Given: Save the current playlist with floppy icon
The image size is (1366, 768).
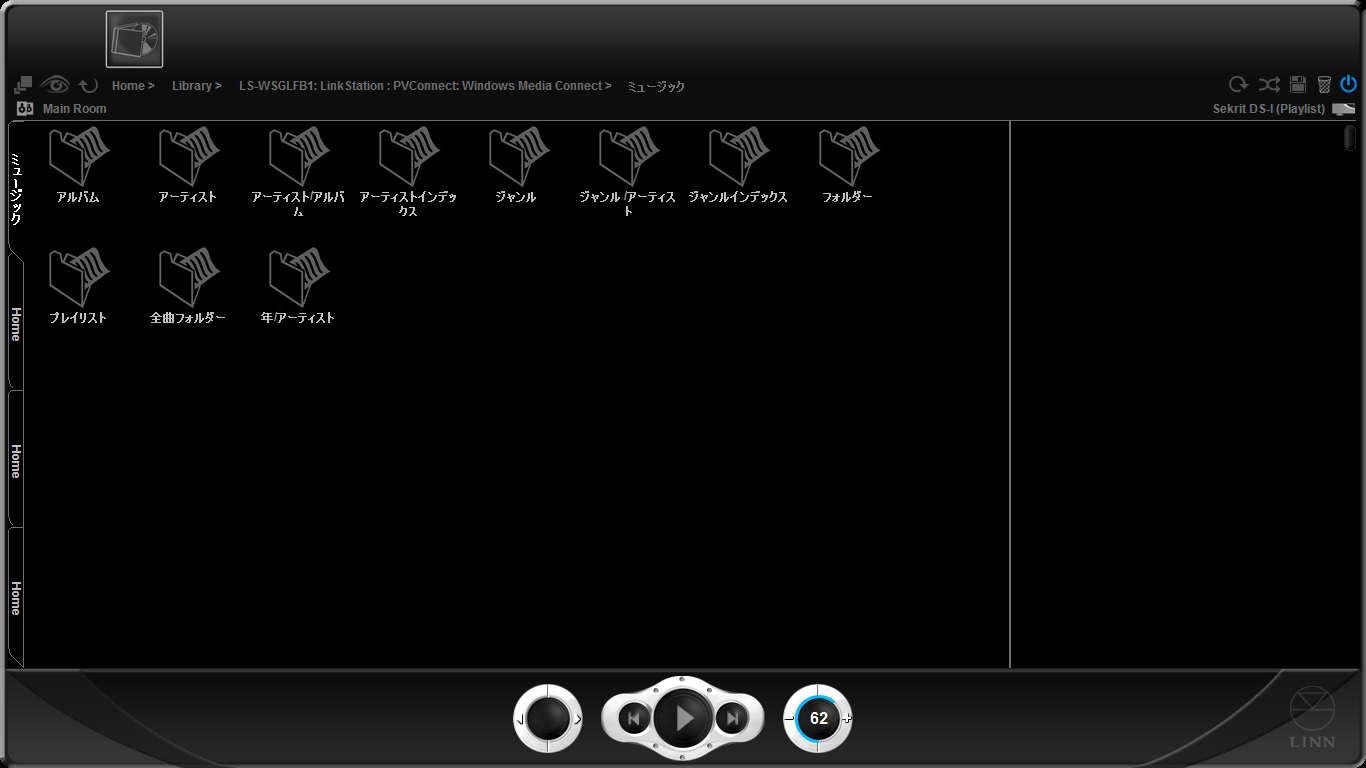Looking at the screenshot, I should click(1298, 85).
